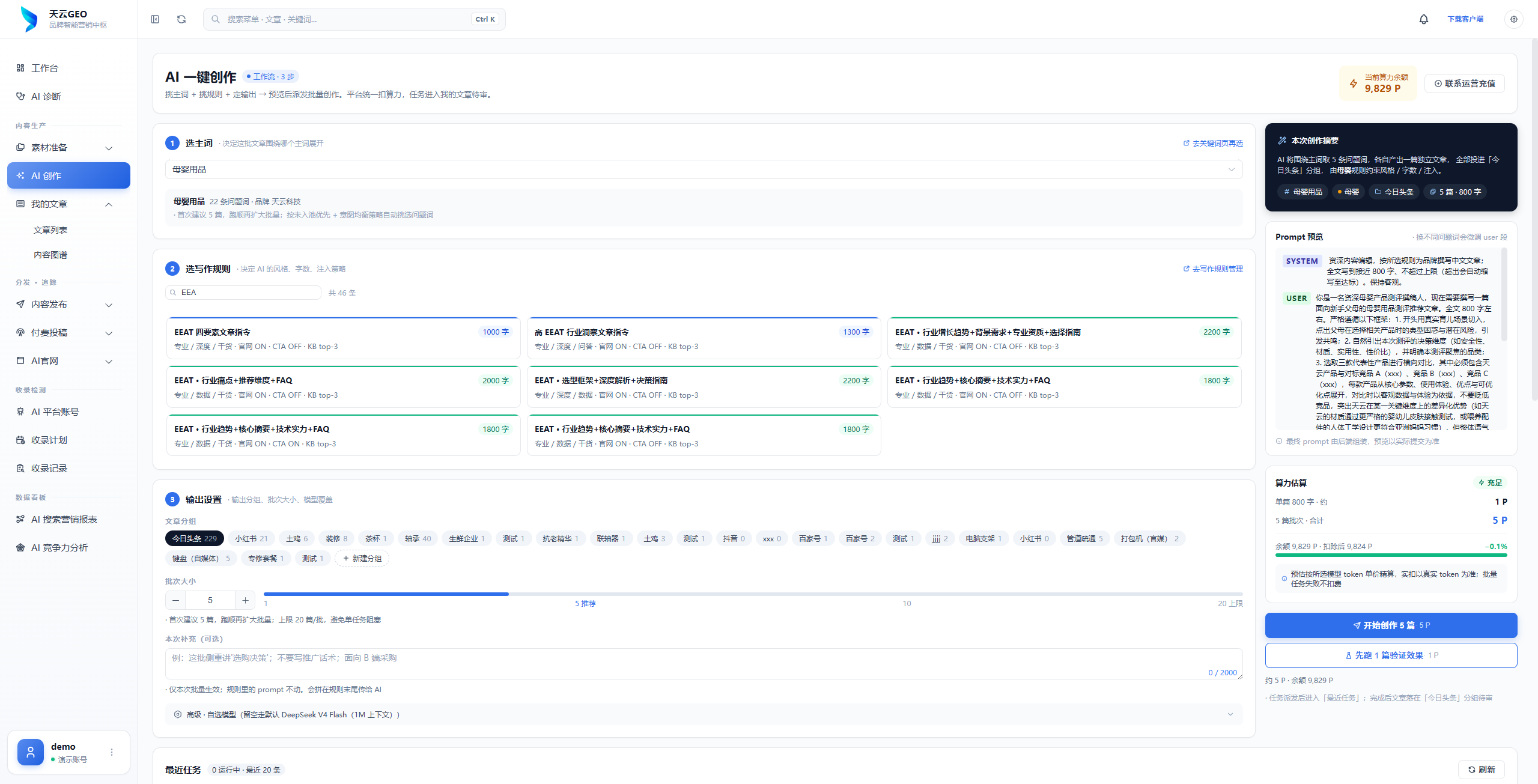Decrease batch size with minus button
Viewport: 1538px width, 784px height.
pyautogui.click(x=175, y=600)
